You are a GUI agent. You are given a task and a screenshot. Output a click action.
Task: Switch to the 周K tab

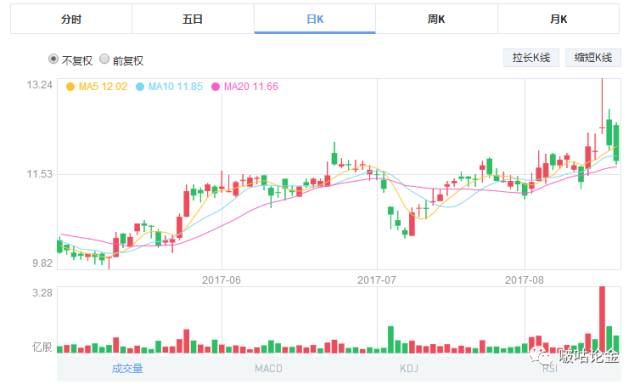(436, 19)
